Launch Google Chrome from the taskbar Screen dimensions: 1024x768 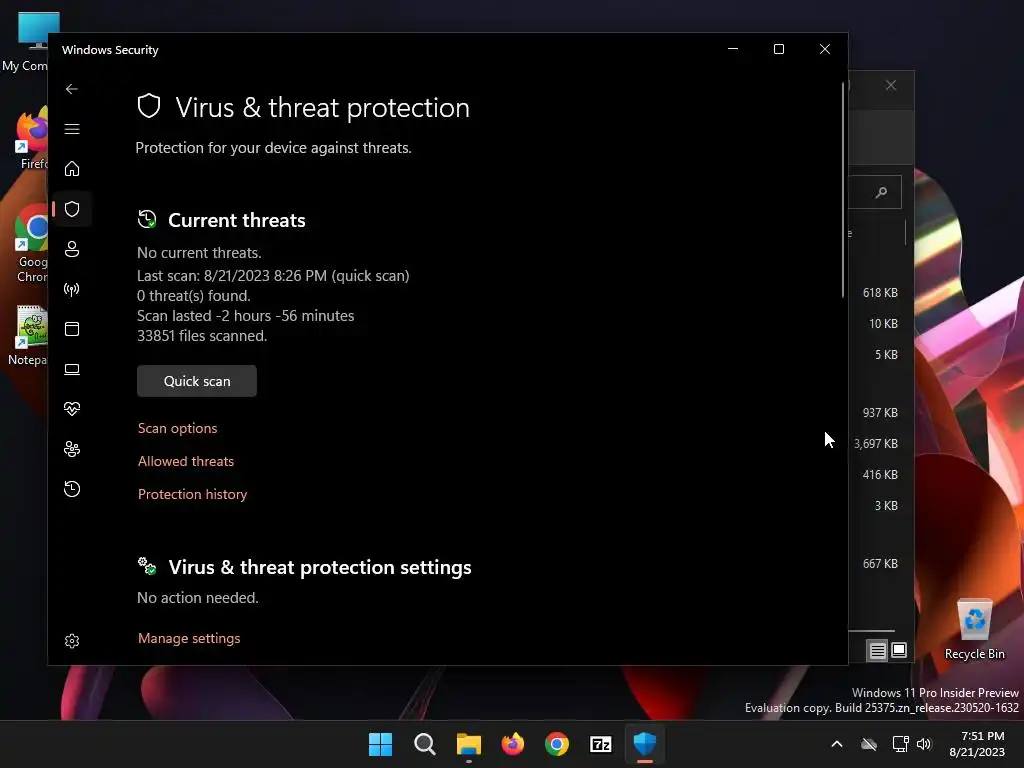coord(557,744)
